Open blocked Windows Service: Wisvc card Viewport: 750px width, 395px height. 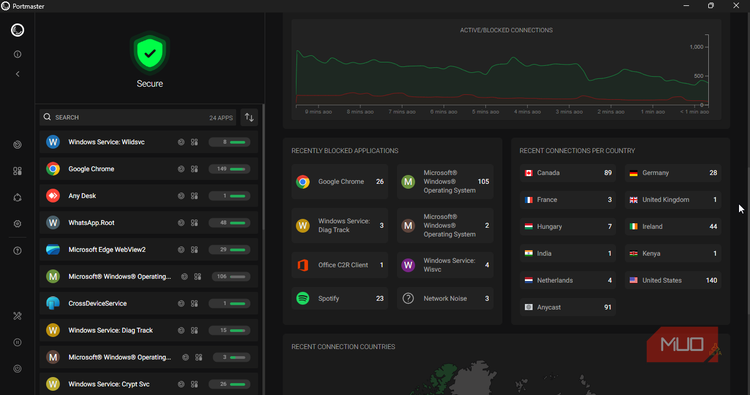click(x=445, y=265)
